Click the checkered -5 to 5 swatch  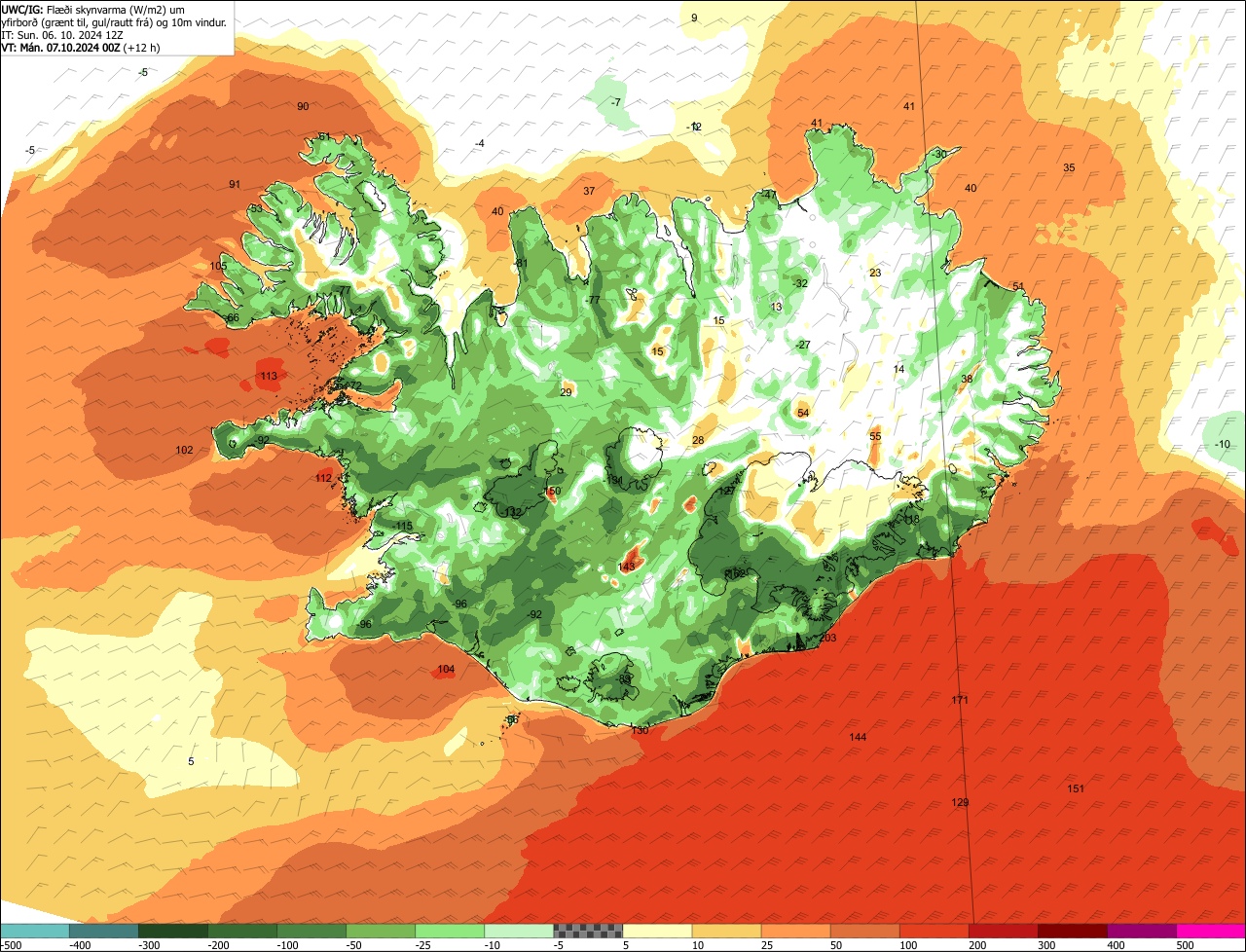point(587,930)
